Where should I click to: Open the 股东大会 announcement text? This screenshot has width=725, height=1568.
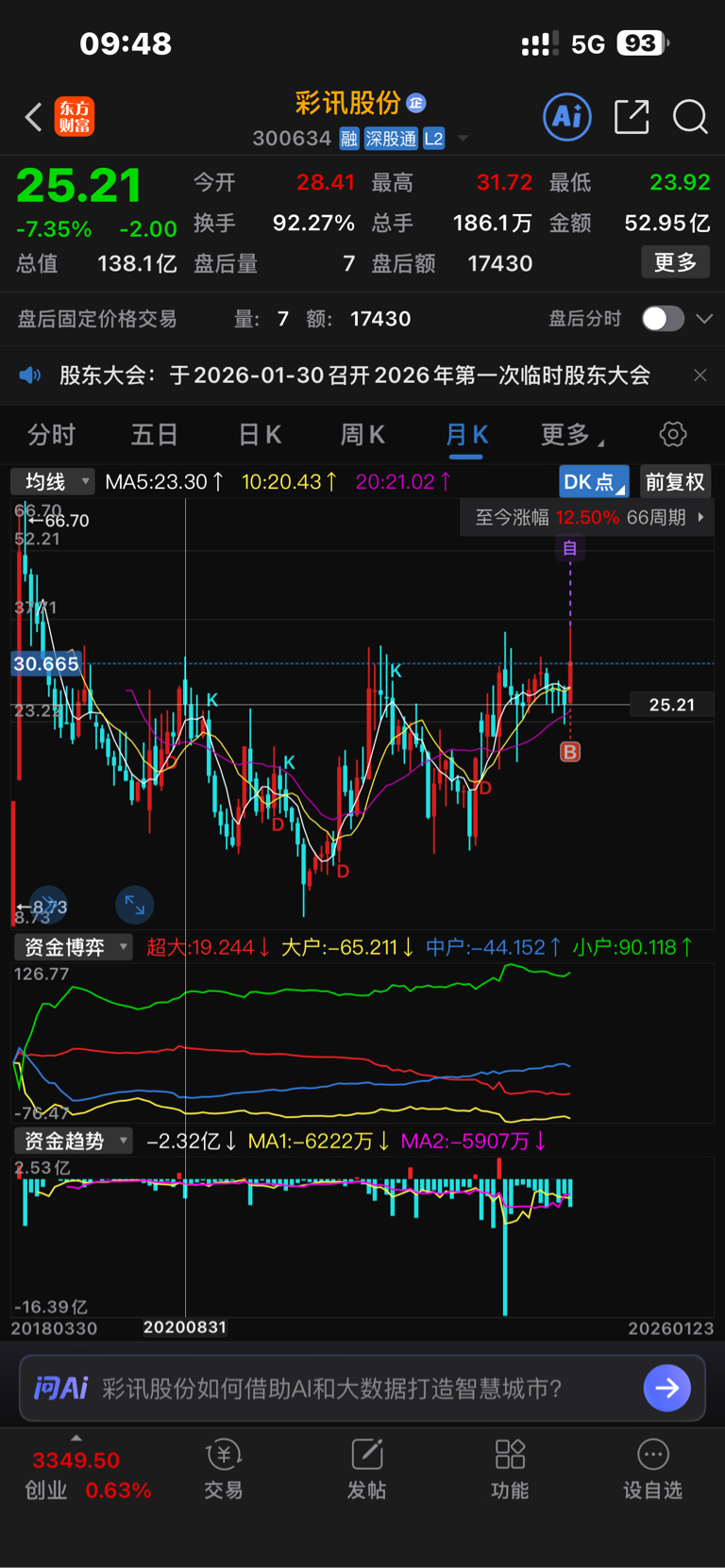pyautogui.click(x=355, y=375)
